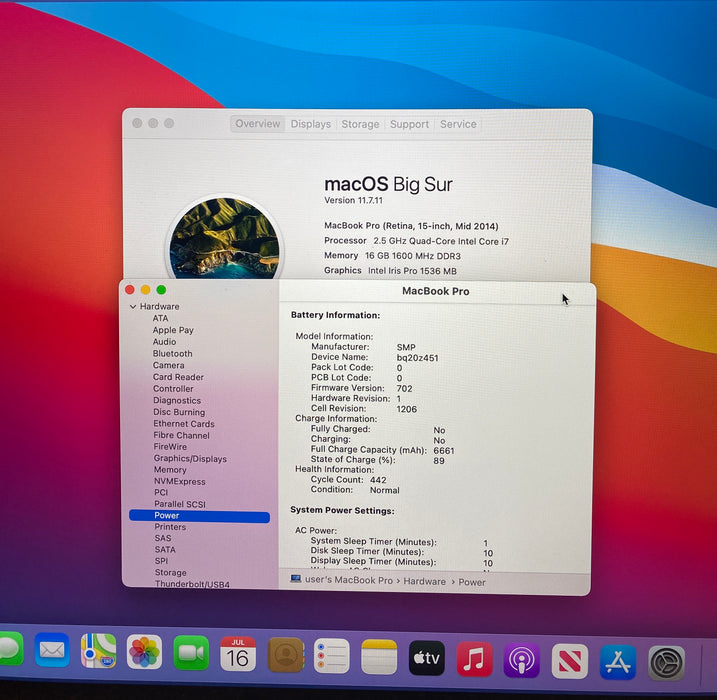Open the Mail app in the Dock
Image resolution: width=717 pixels, height=700 pixels.
[52, 650]
